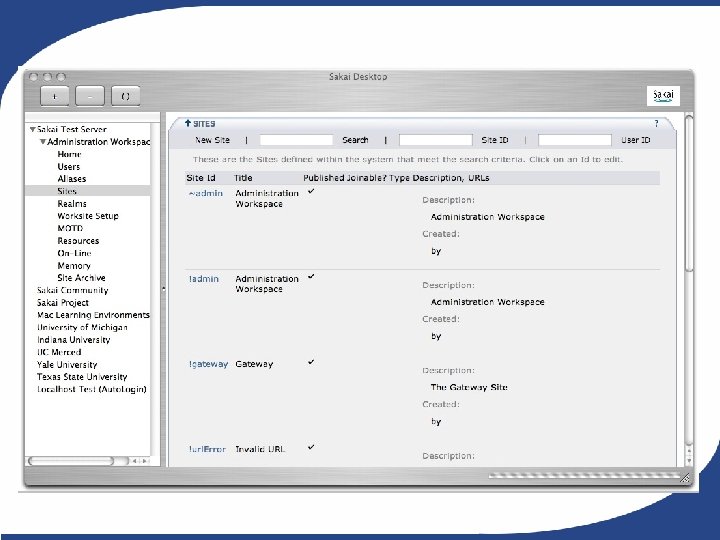Screen dimensions: 720x540
Task: Click the window resize grip corner
Action: click(x=685, y=478)
